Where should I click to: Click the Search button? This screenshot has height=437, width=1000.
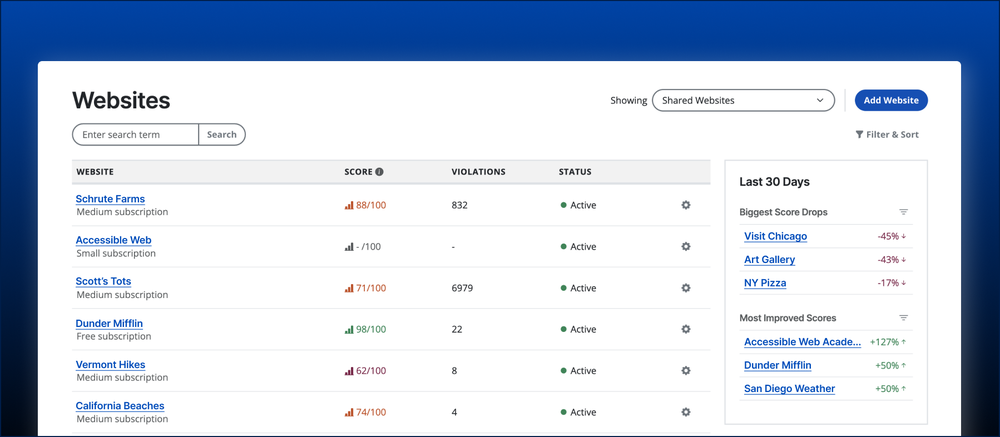[222, 135]
